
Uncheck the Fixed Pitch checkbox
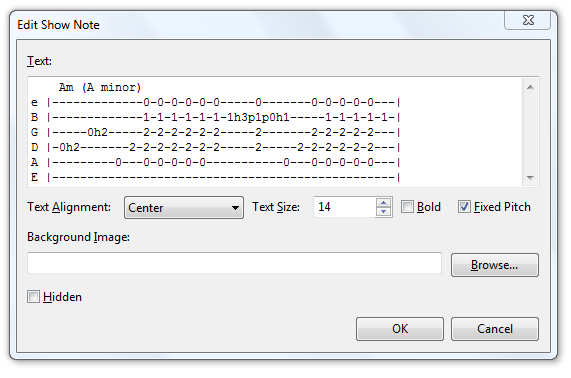(464, 207)
